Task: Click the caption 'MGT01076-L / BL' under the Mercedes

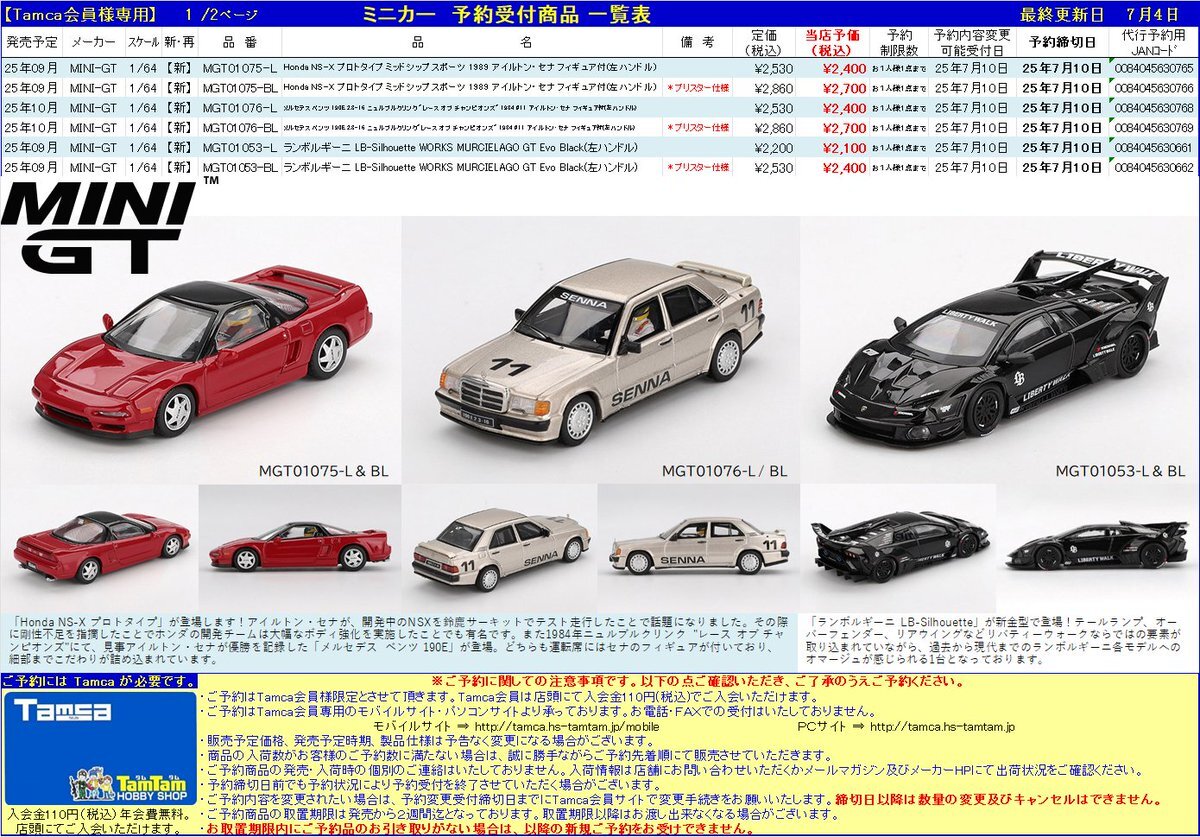Action: click(x=725, y=470)
